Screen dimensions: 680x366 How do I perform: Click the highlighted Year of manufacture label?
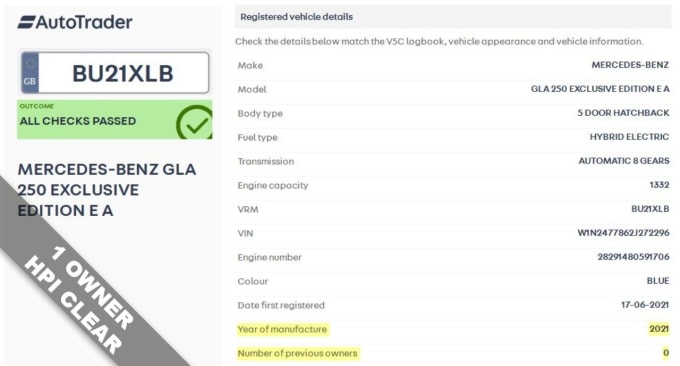click(x=282, y=330)
